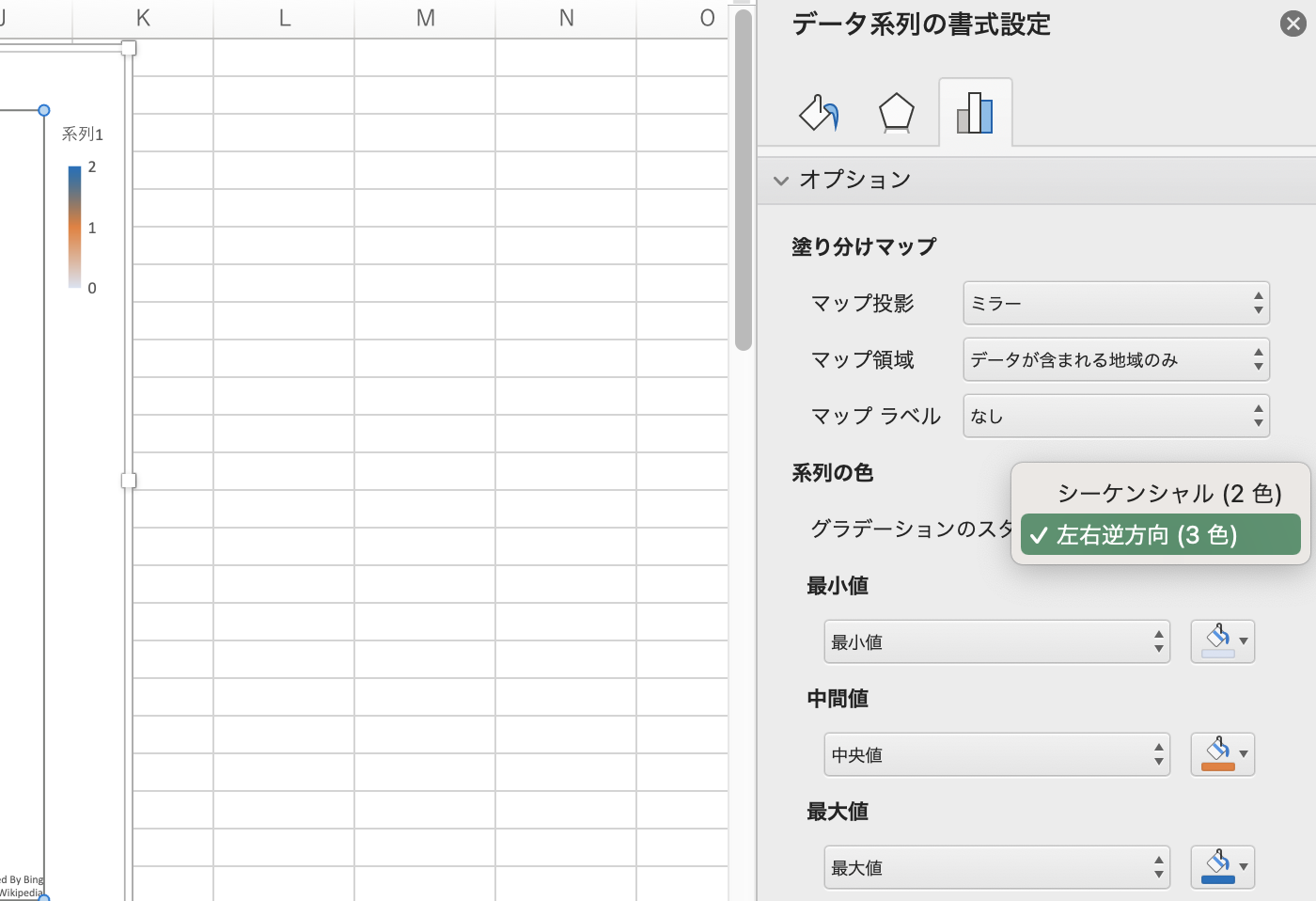This screenshot has height=901, width=1316.
Task: Open the 最小値 type dropdown
Action: click(996, 641)
